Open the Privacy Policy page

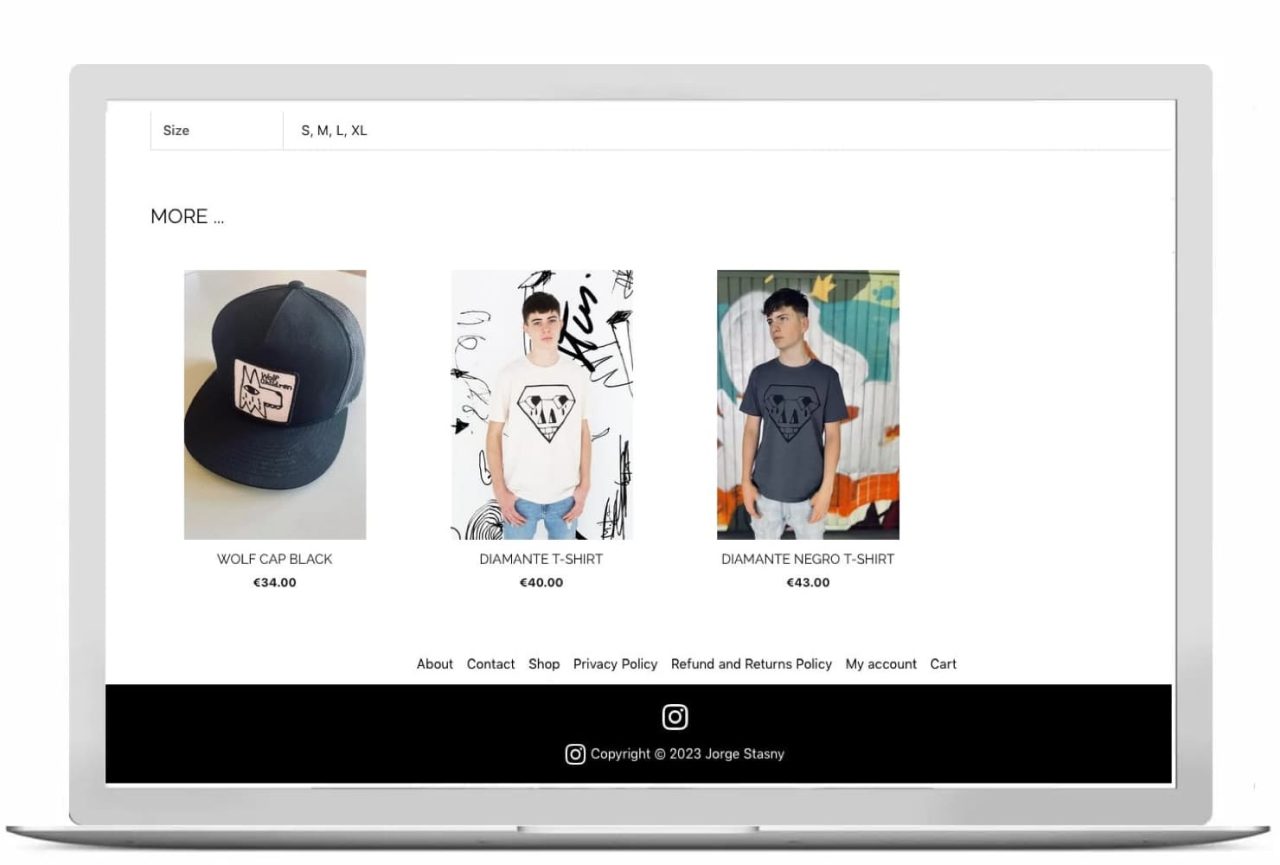click(615, 664)
